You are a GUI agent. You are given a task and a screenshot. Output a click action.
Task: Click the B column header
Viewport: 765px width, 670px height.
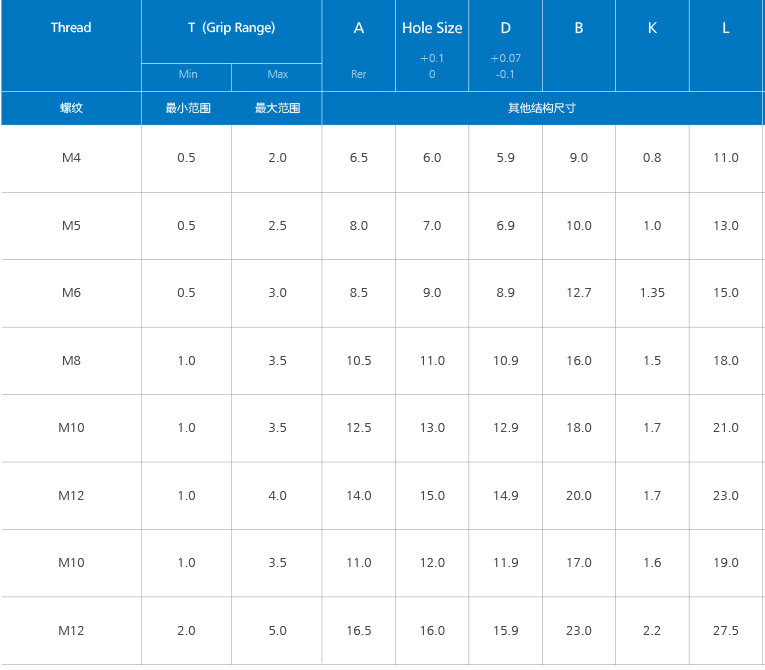[x=579, y=28]
